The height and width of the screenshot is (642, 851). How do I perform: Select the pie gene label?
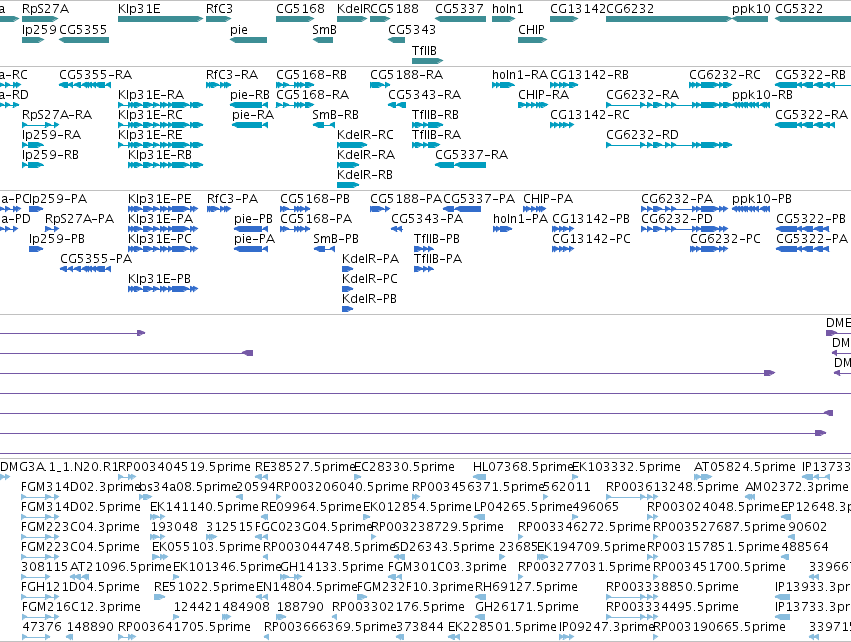coord(239,29)
